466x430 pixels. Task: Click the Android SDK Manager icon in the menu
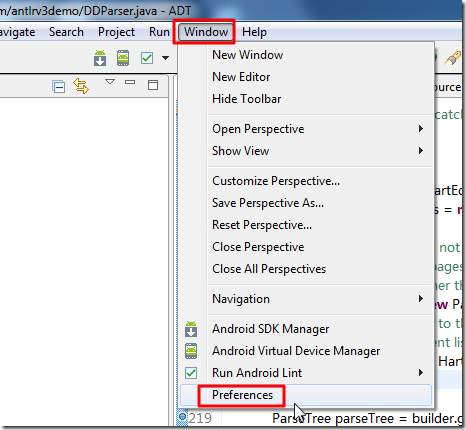[191, 329]
